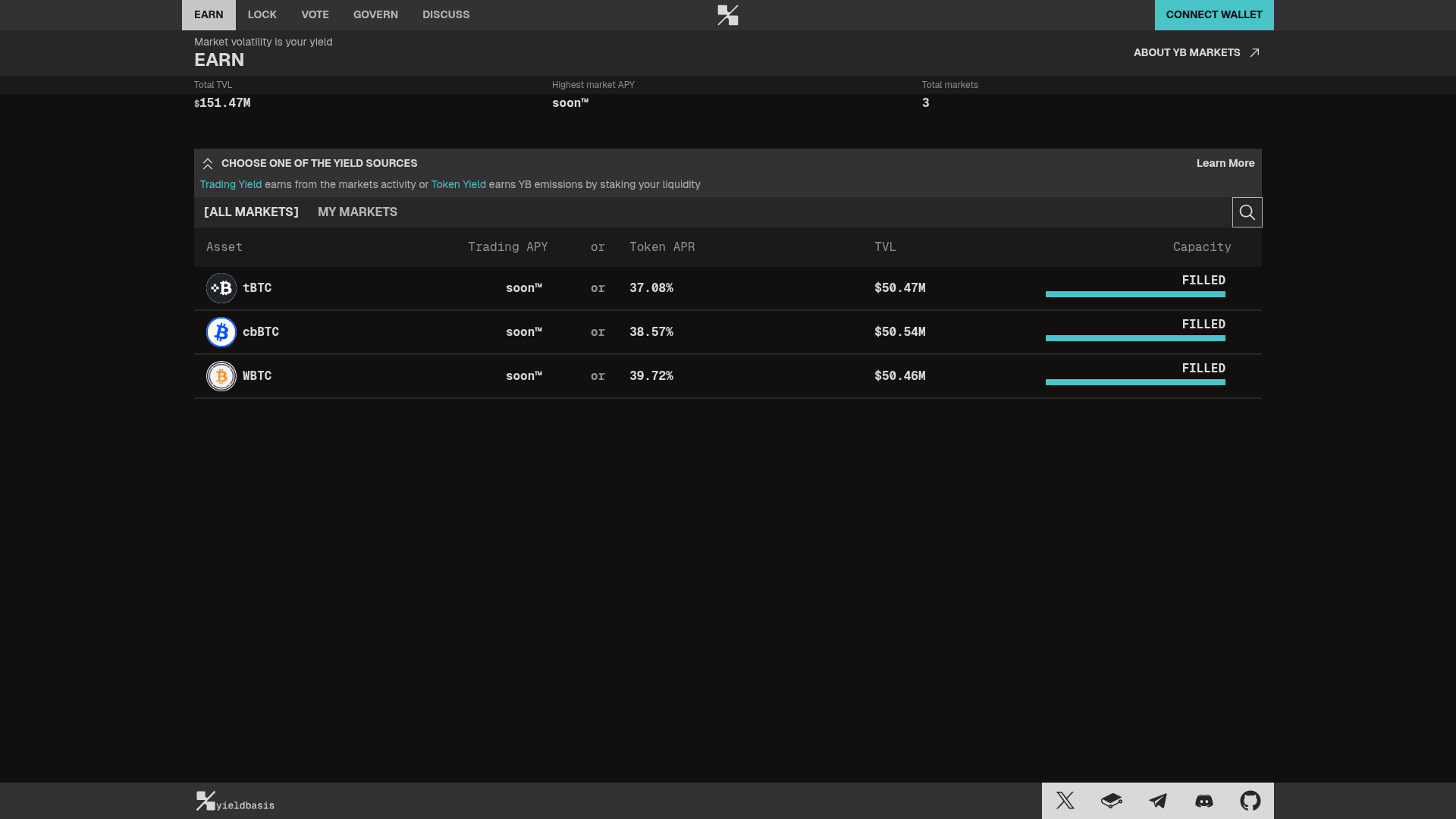Open the X (Twitter) social link

[1065, 801]
